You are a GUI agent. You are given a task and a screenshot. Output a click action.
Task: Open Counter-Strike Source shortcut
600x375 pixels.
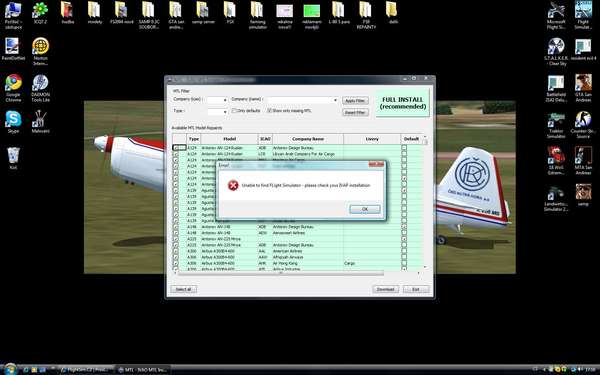click(583, 124)
